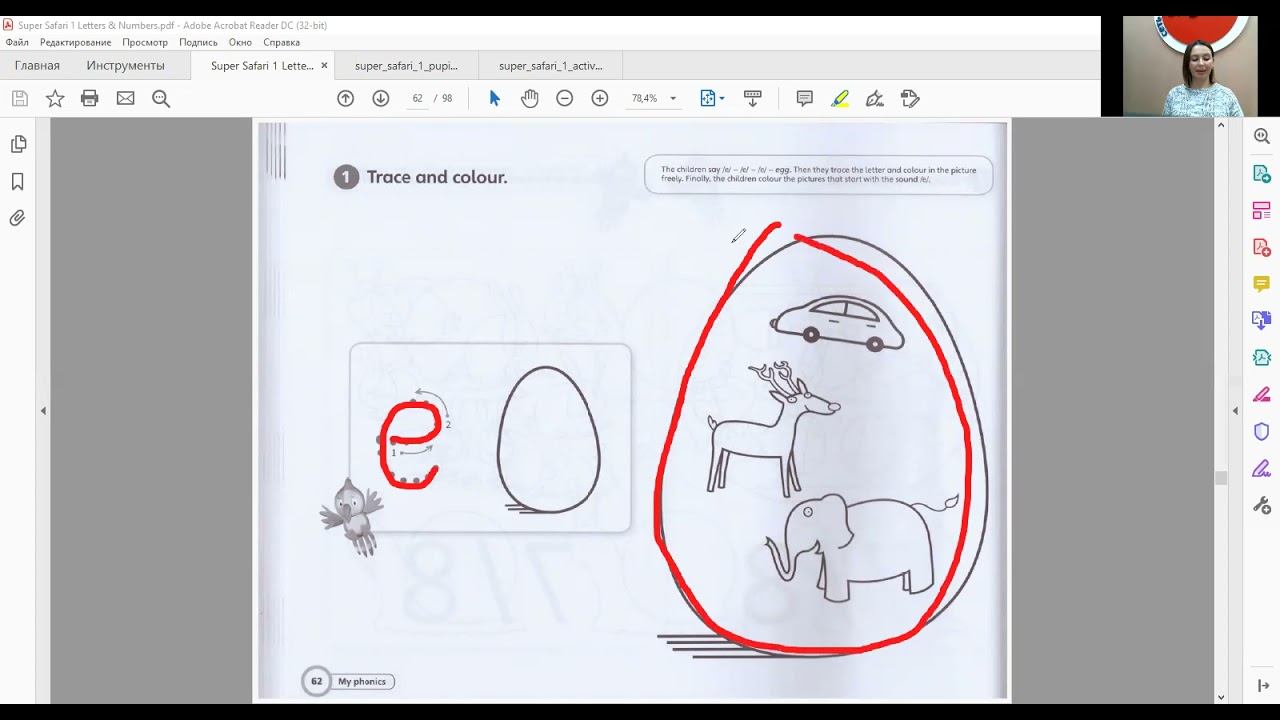Open the Find text magnifier tool

coord(161,98)
